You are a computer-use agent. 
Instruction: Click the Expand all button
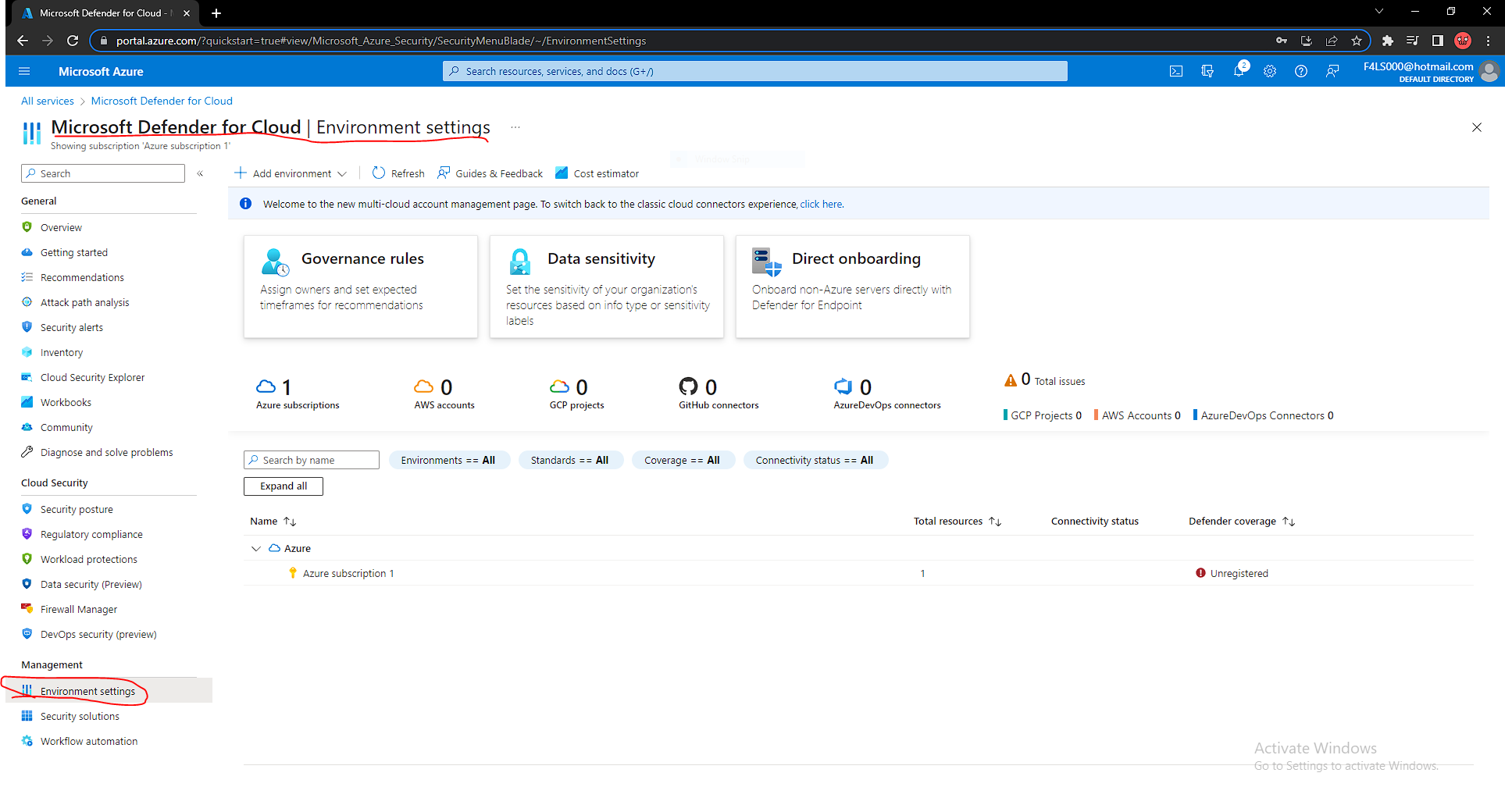click(284, 486)
